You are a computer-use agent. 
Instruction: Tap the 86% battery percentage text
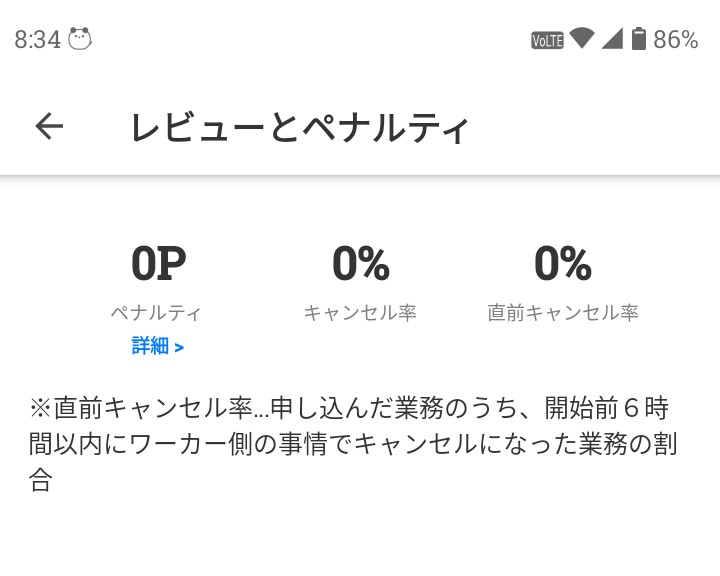coord(675,40)
